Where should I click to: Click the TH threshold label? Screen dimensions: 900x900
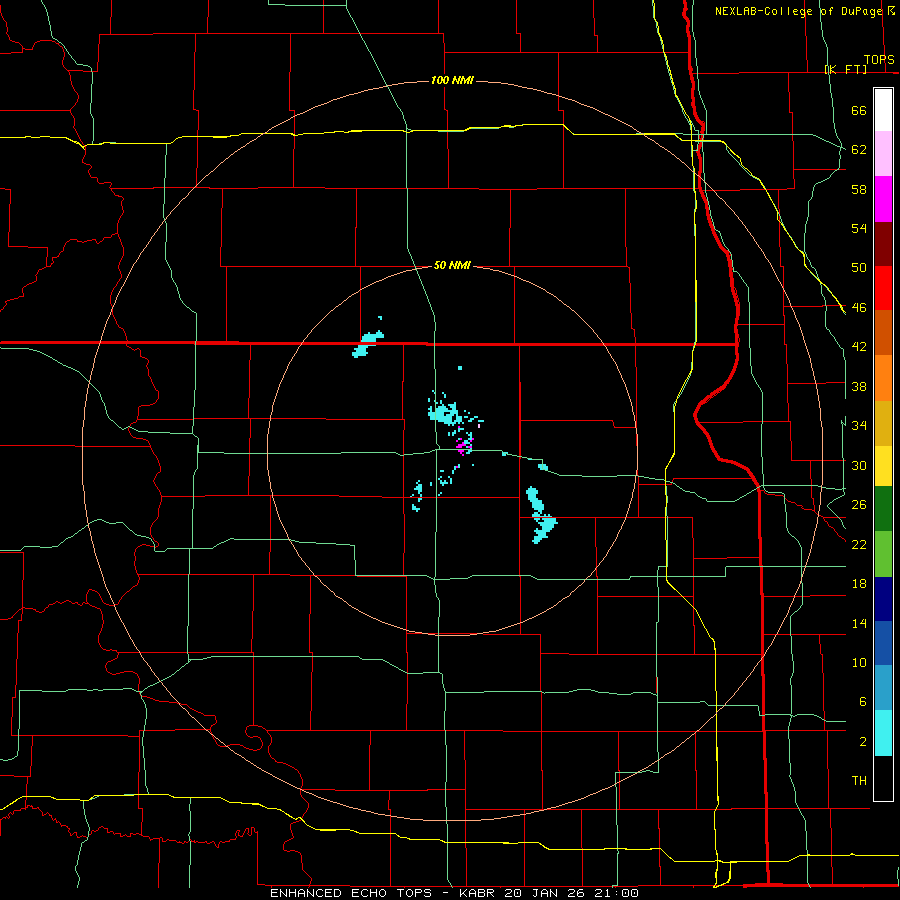click(859, 781)
